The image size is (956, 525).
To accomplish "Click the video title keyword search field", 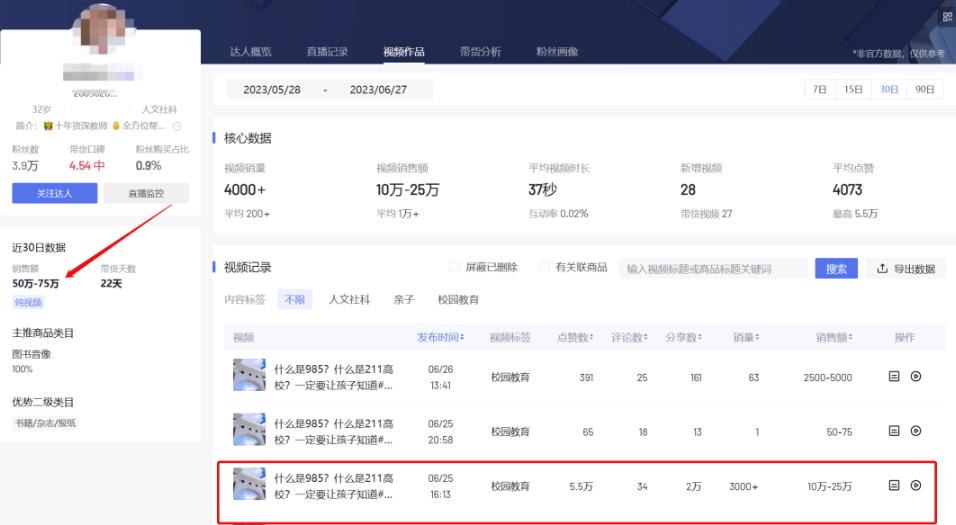I will pyautogui.click(x=712, y=268).
